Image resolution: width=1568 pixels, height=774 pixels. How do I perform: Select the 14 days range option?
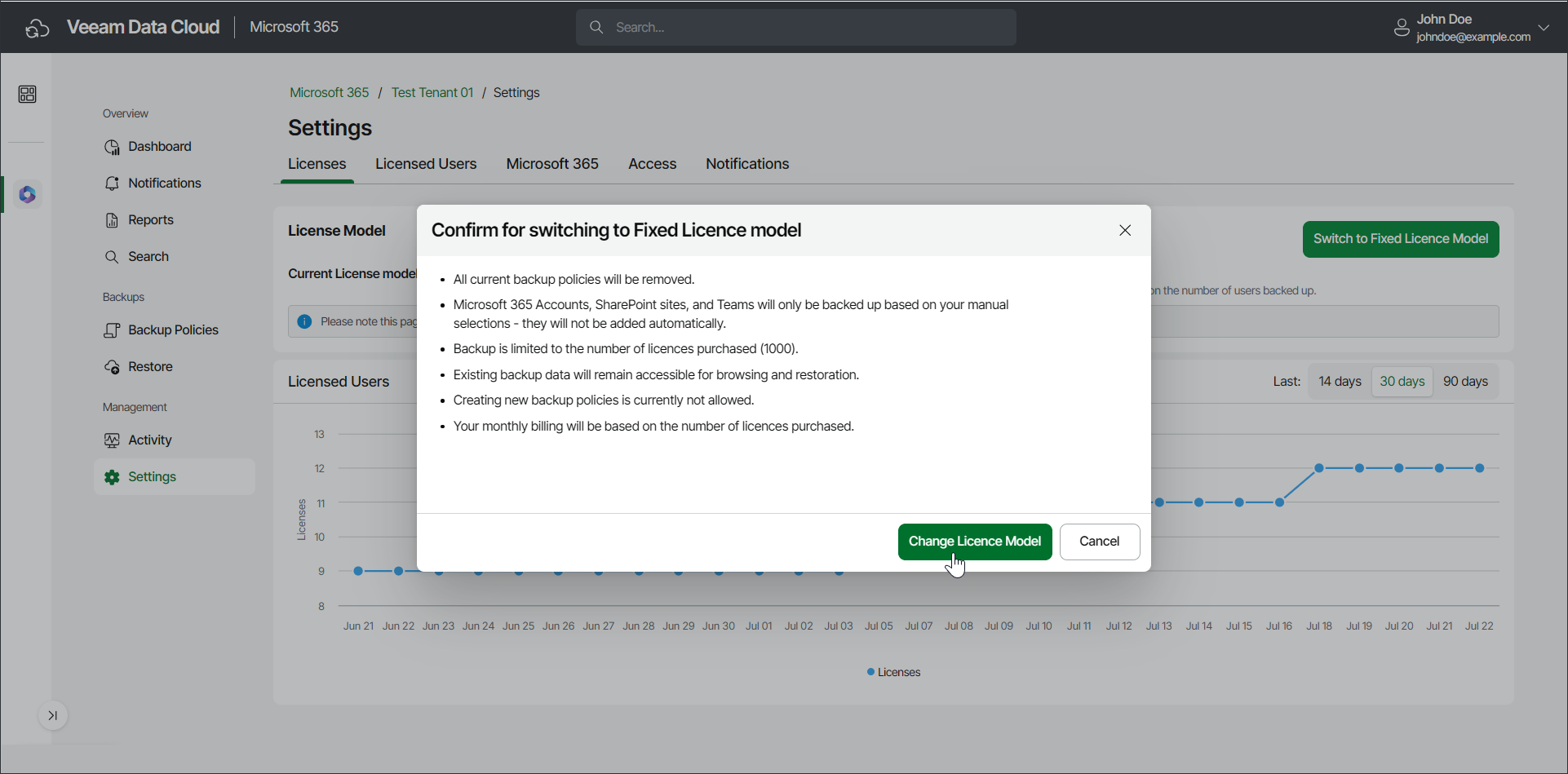pos(1340,382)
